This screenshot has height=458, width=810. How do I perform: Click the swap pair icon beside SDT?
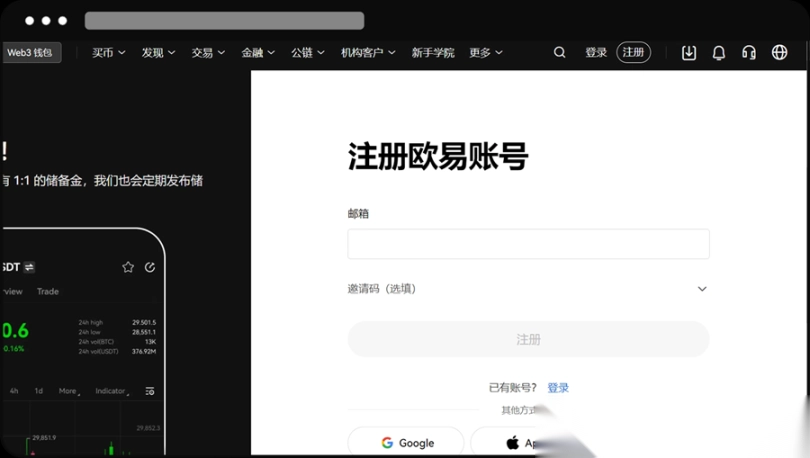point(30,267)
